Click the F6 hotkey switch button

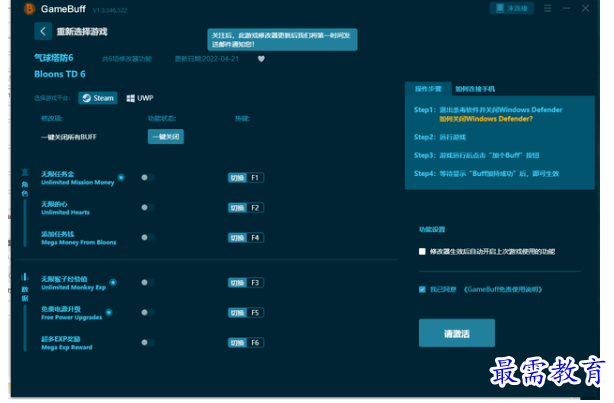[246, 343]
